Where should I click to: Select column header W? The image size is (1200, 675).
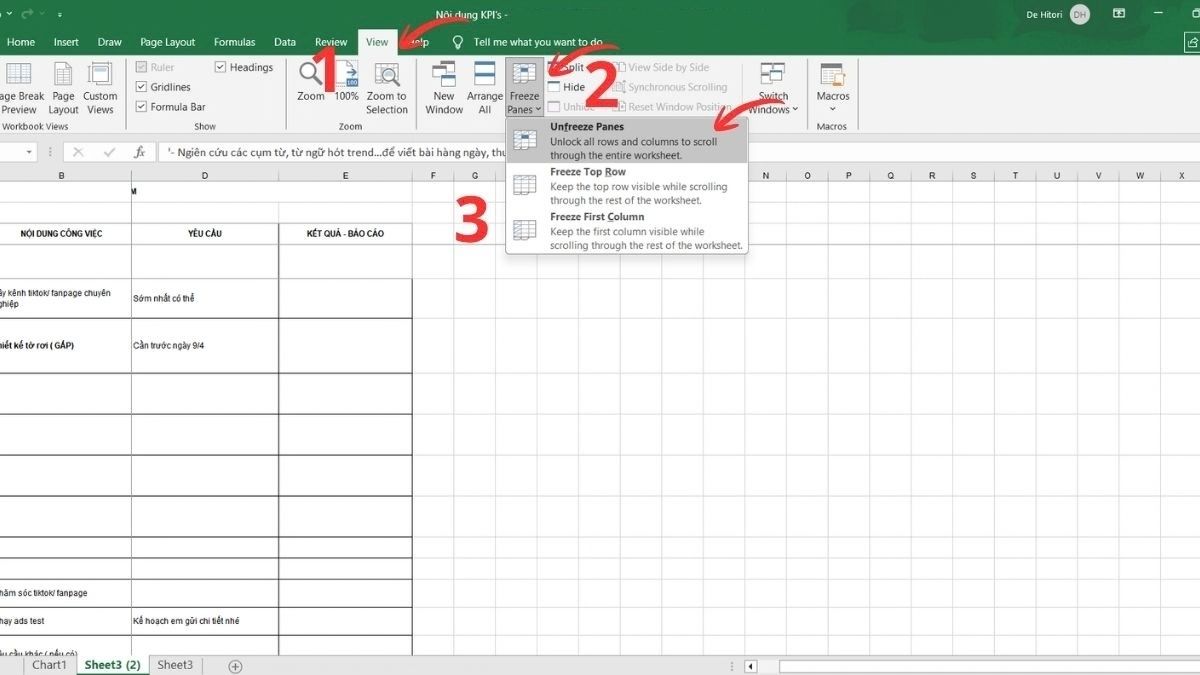click(1139, 175)
